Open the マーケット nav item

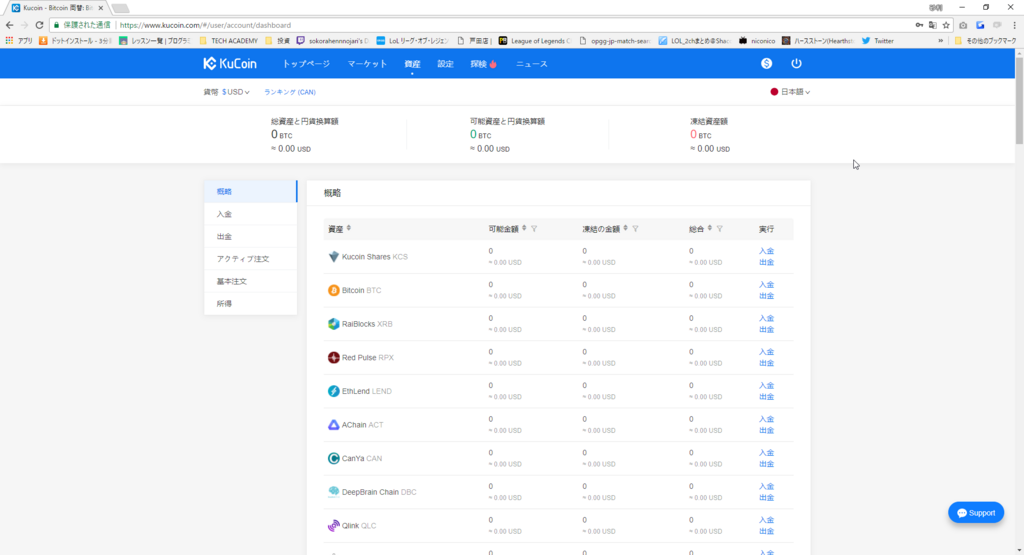pyautogui.click(x=367, y=64)
